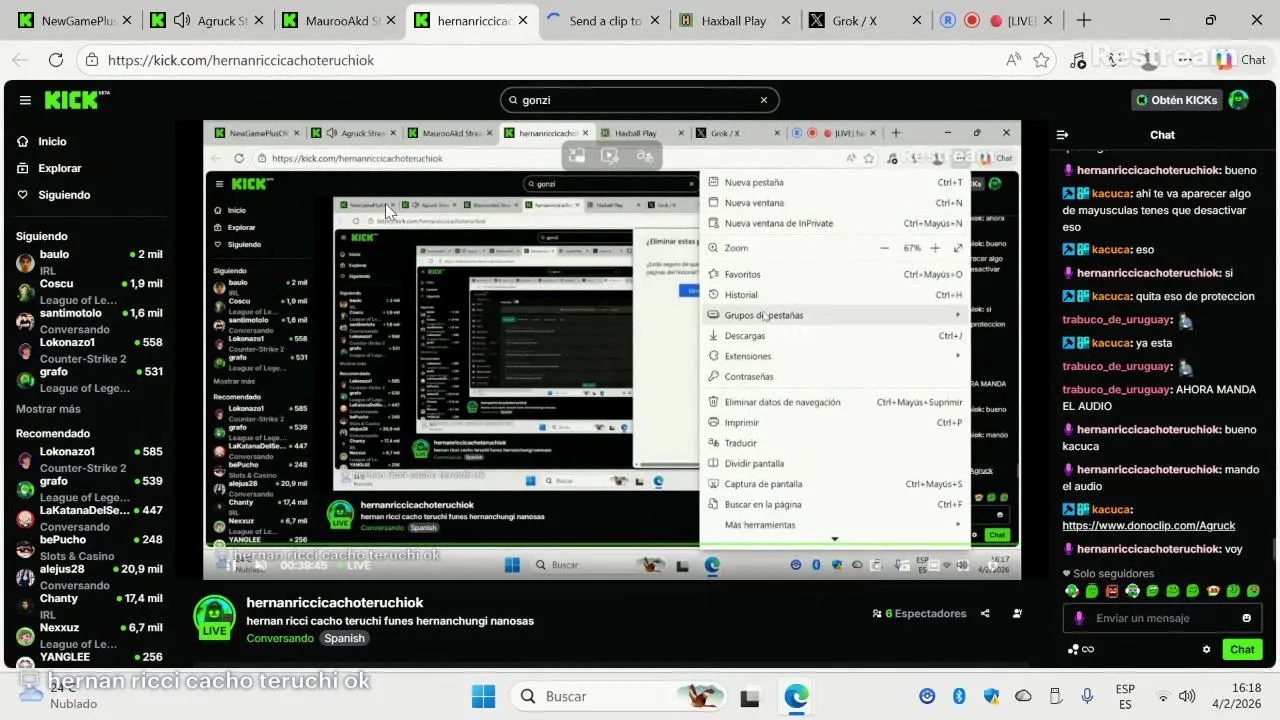Image resolution: width=1280 pixels, height=720 pixels.
Task: Go to Inicio in sidebar
Action: (x=42, y=142)
